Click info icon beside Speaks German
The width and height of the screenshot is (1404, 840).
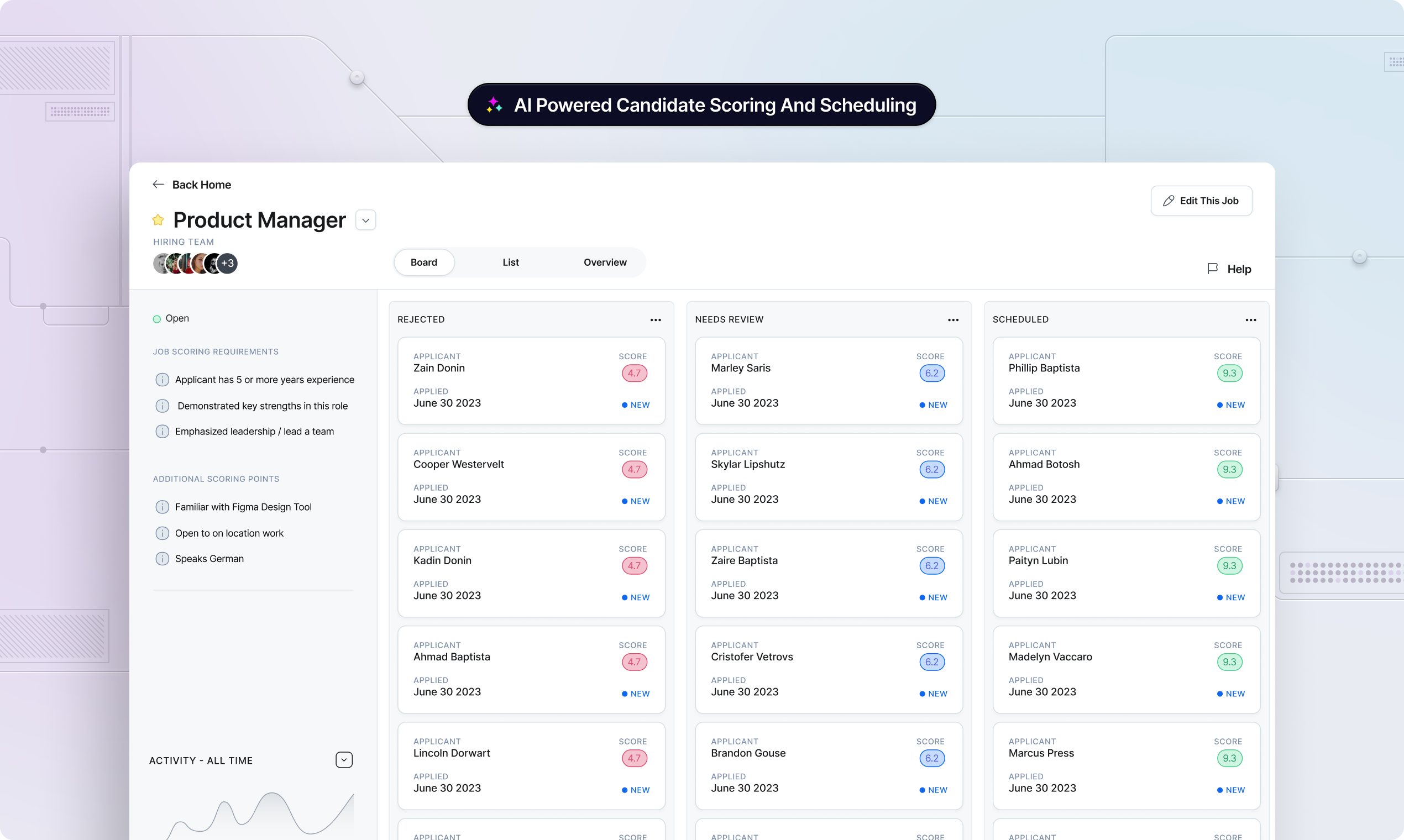click(162, 559)
